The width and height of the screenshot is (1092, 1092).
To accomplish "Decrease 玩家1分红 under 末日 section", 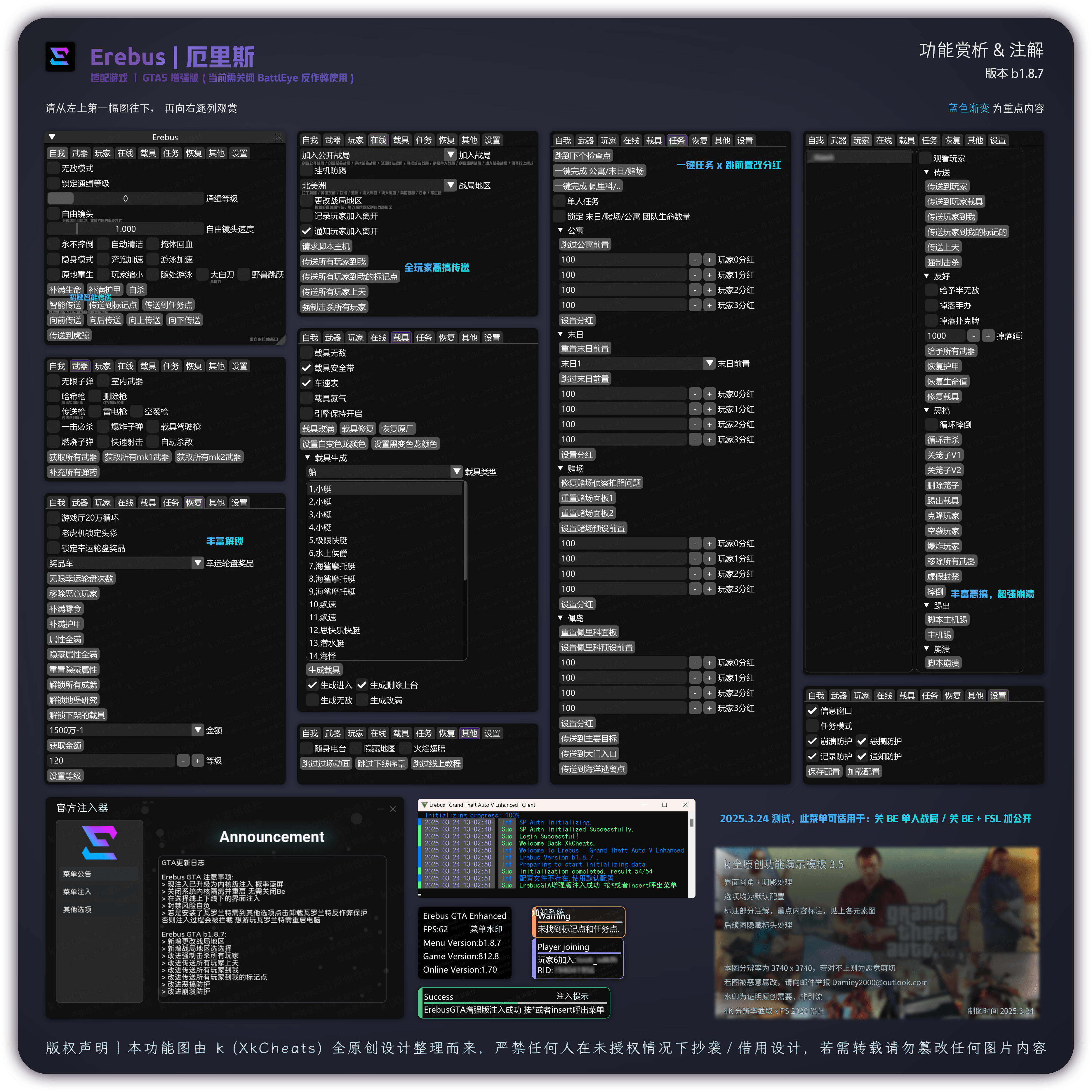I will (x=695, y=409).
